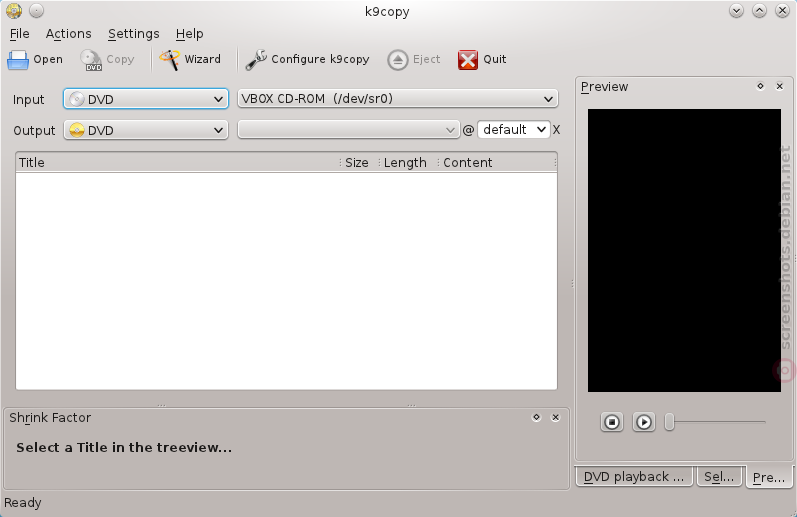Click the Output label
This screenshot has height=517, width=797.
34,131
